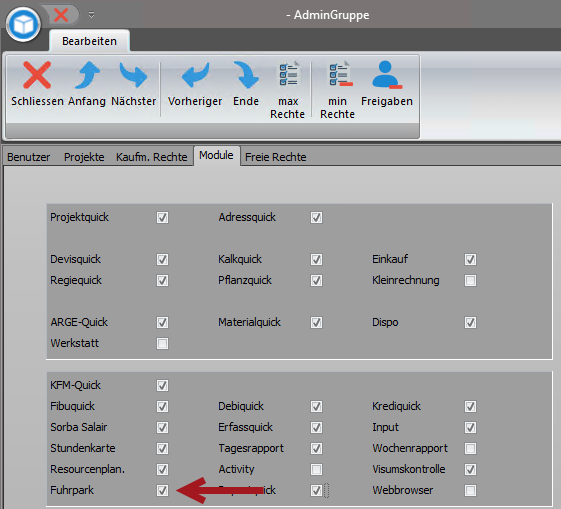Image resolution: width=561 pixels, height=509 pixels.
Task: Click the Werkstatt label text
Action: click(x=75, y=343)
